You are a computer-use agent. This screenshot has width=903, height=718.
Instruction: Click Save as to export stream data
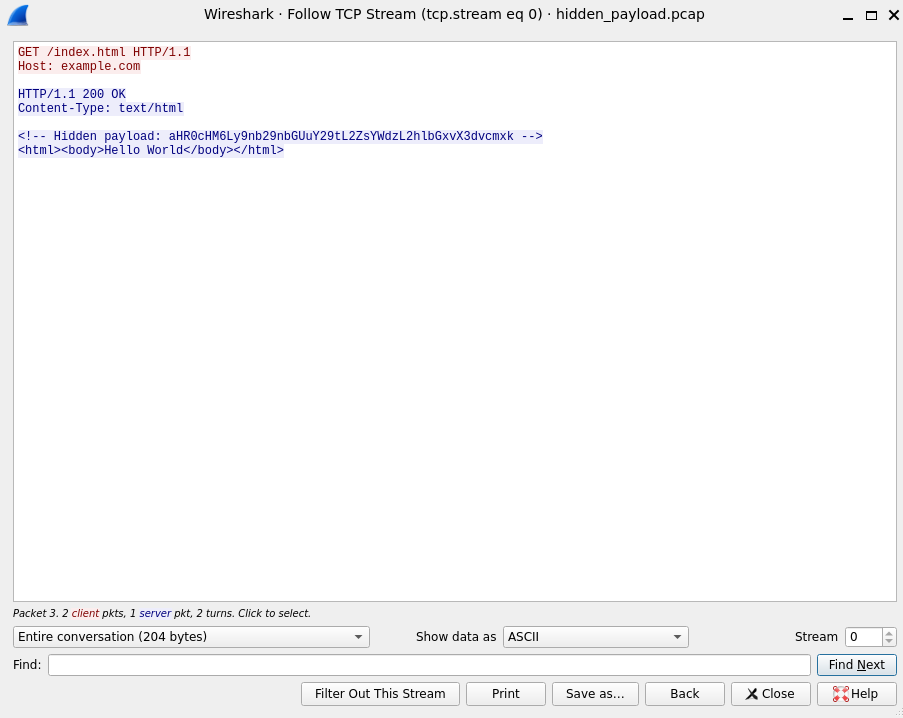pos(594,694)
